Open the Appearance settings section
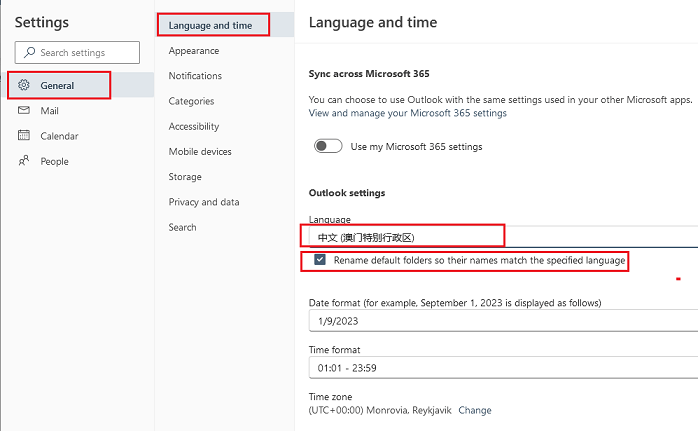 [x=194, y=50]
